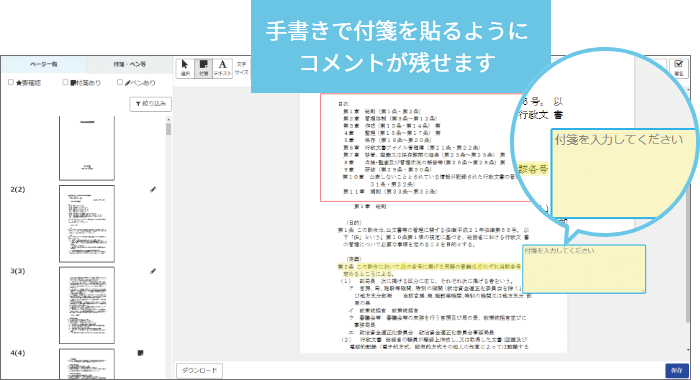Click the ダウンロード button
The height and width of the screenshot is (380, 700).
pyautogui.click(x=199, y=371)
